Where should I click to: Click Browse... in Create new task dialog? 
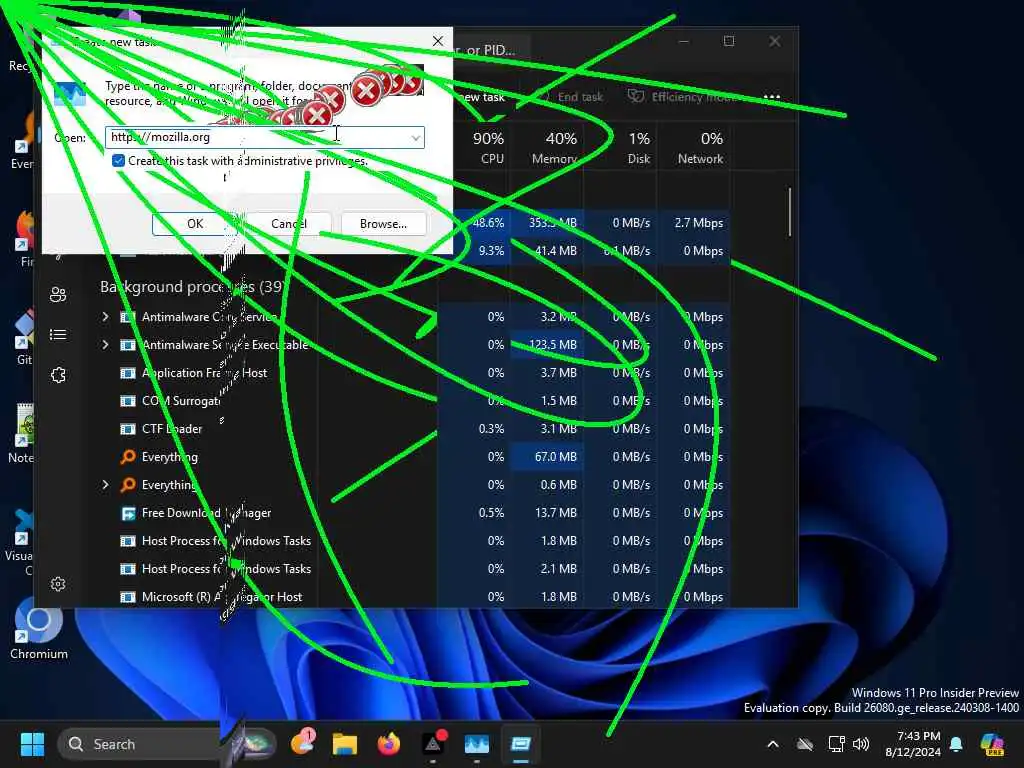[x=383, y=224]
